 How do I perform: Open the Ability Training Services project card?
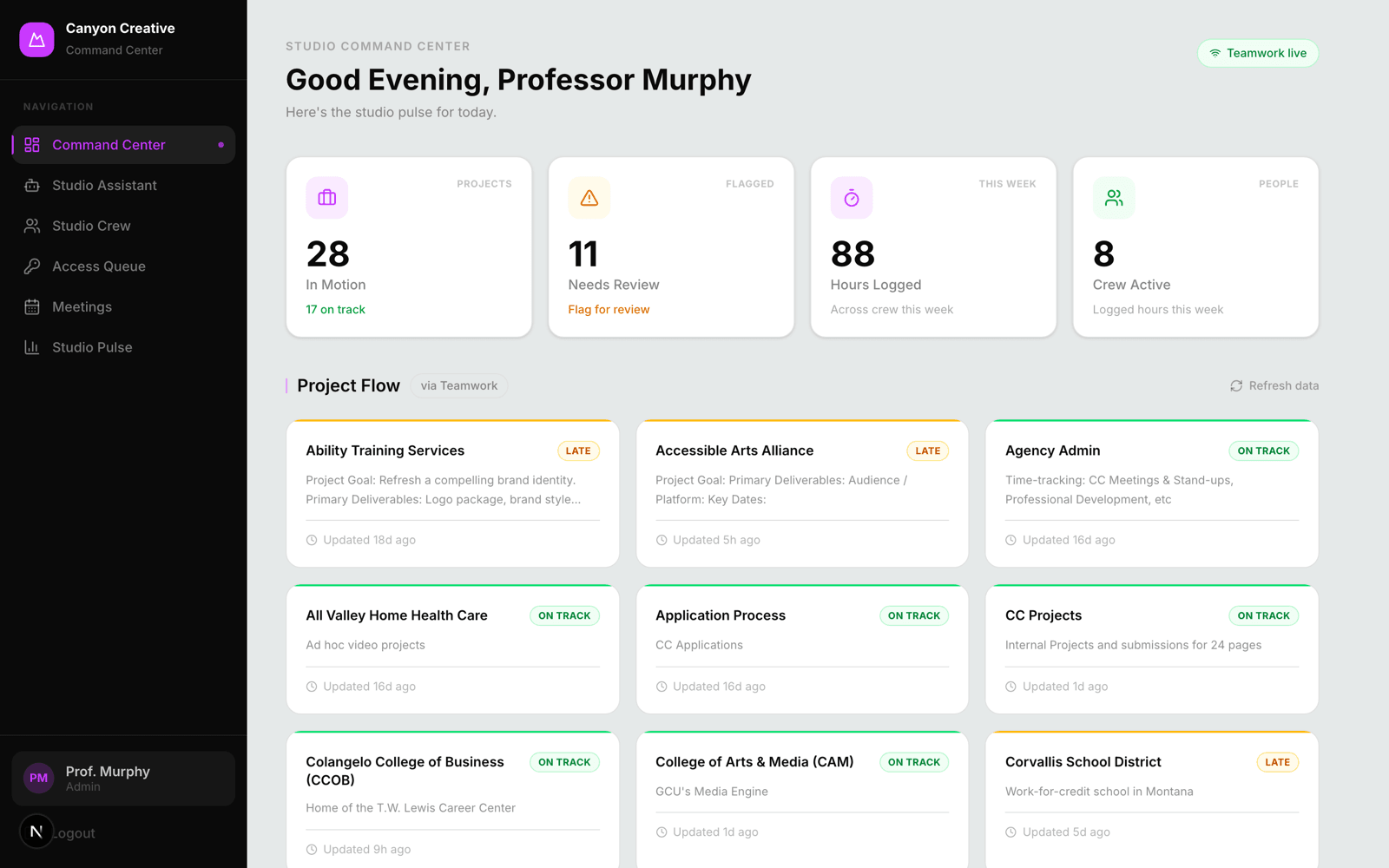tap(452, 493)
